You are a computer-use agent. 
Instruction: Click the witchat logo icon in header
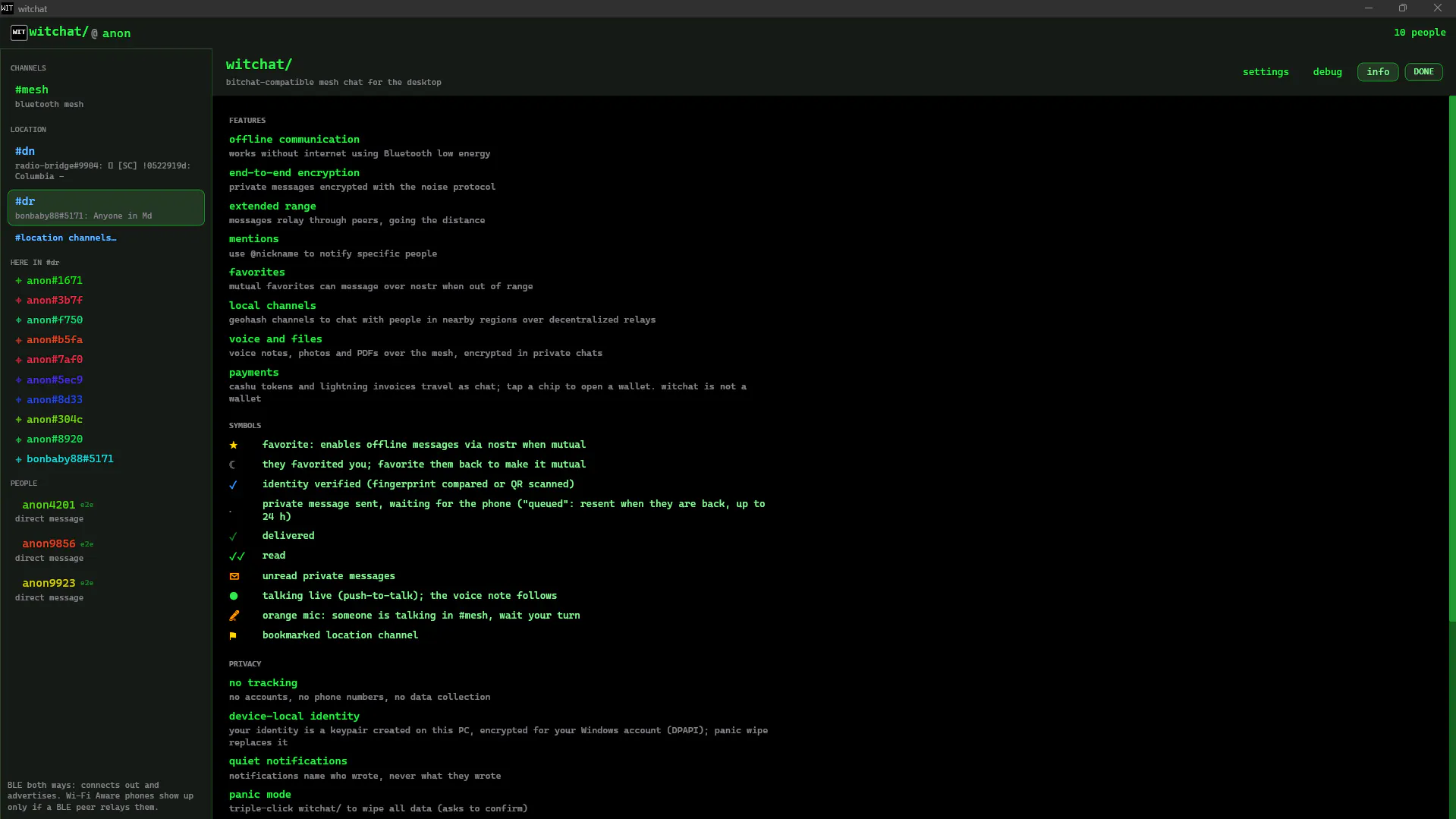(19, 33)
